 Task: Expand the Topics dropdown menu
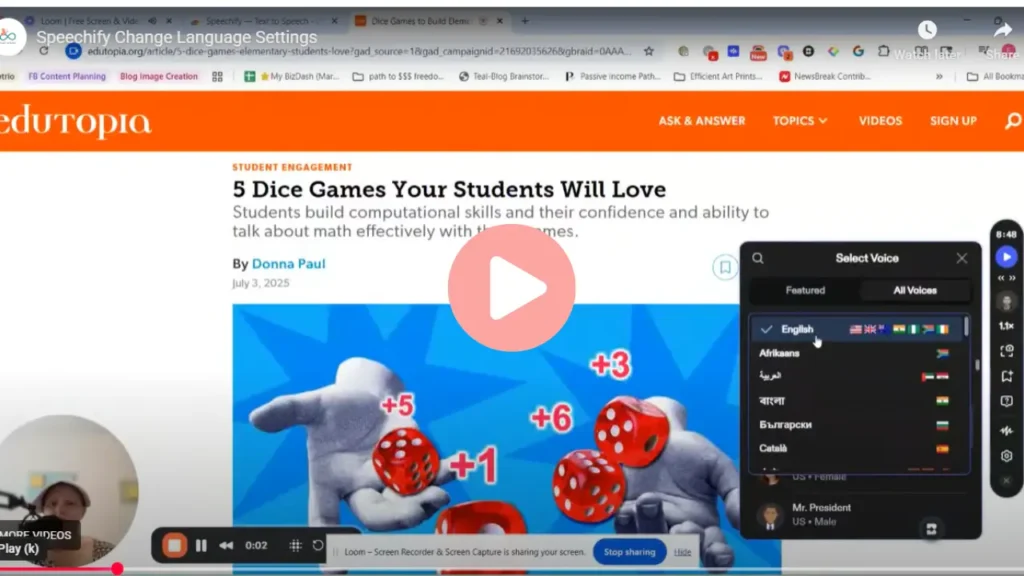[800, 121]
